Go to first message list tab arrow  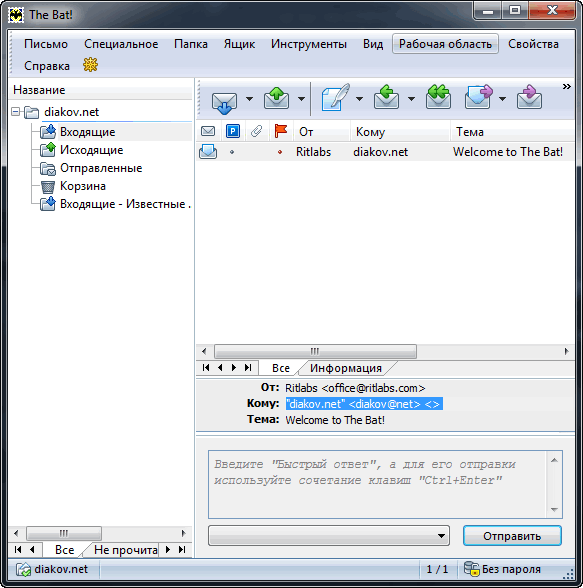point(206,368)
